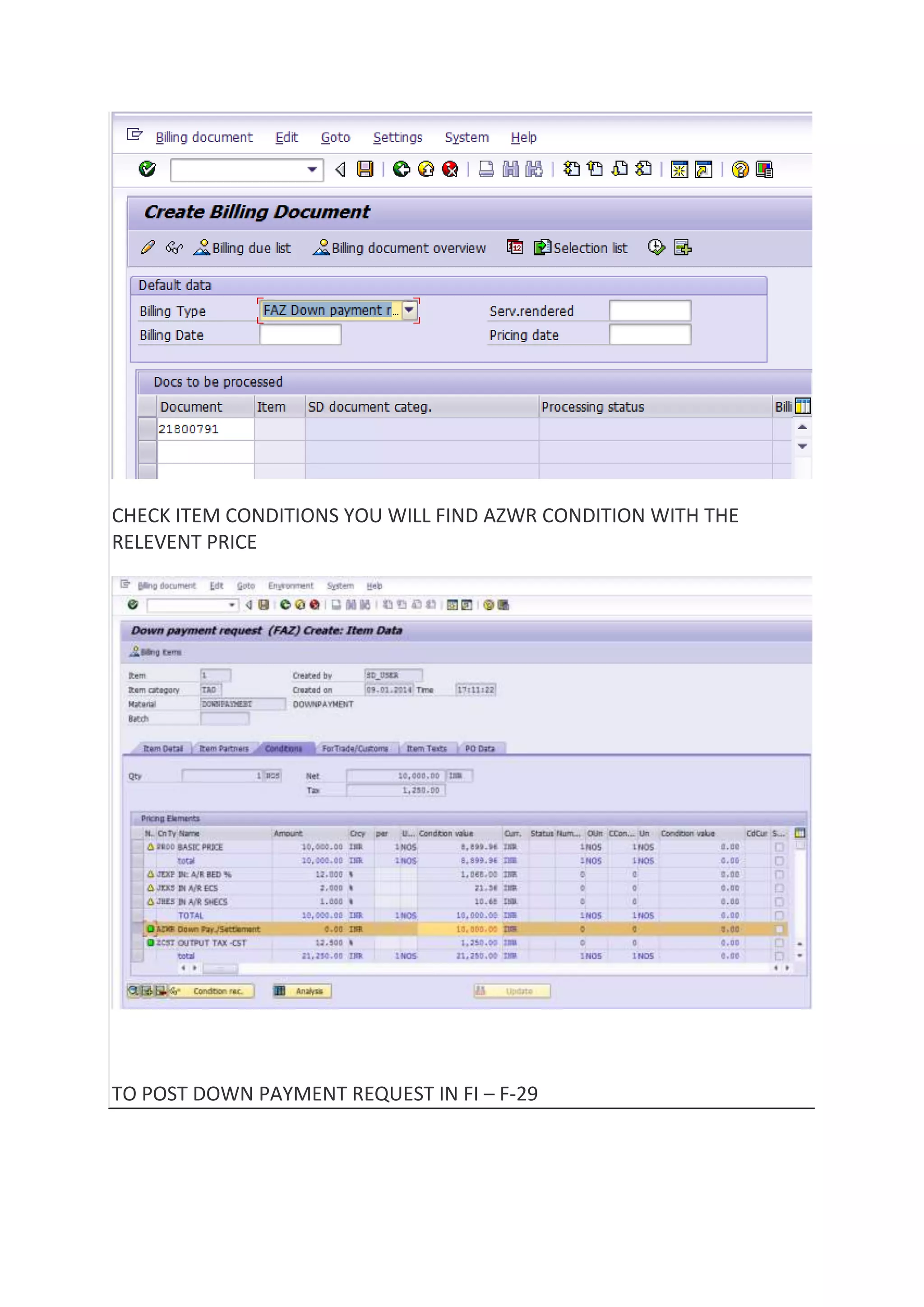Screen dimensions: 924x1307
Task: Click the magnifier detail icon below the Pricing Elements table
Action: coord(133,991)
